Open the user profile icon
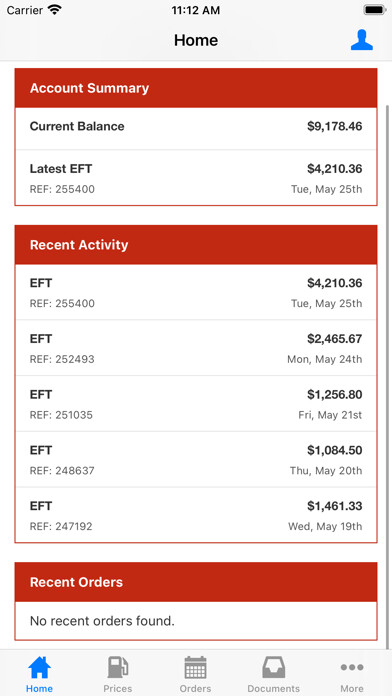 tap(362, 40)
